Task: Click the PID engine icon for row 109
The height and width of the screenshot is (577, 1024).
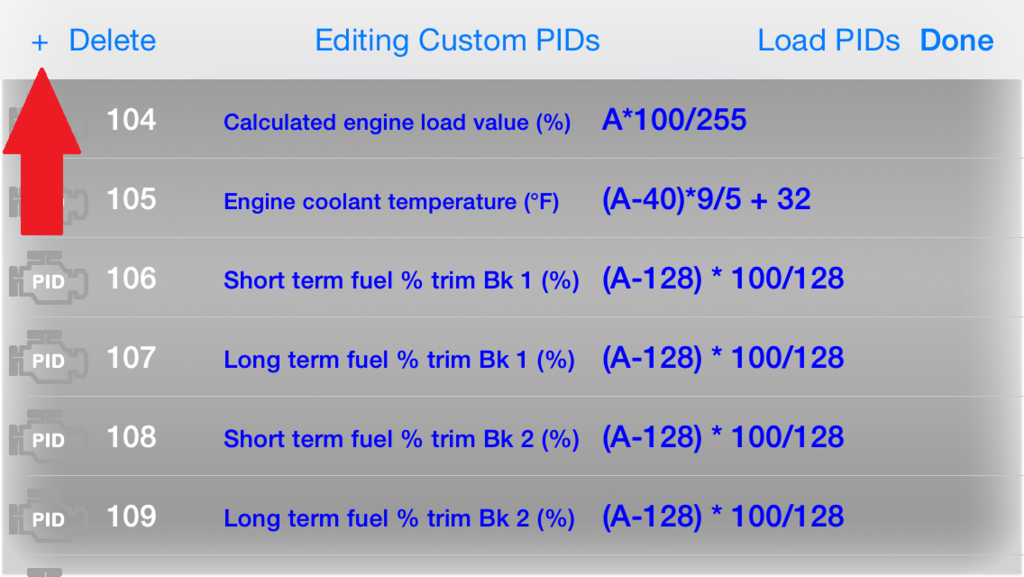Action: click(48, 516)
